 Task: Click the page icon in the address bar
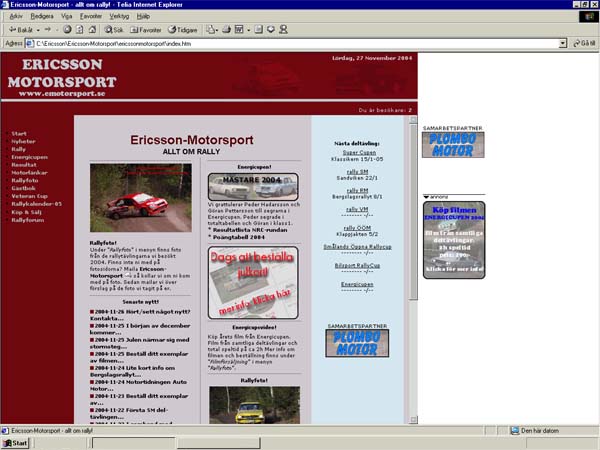point(29,44)
